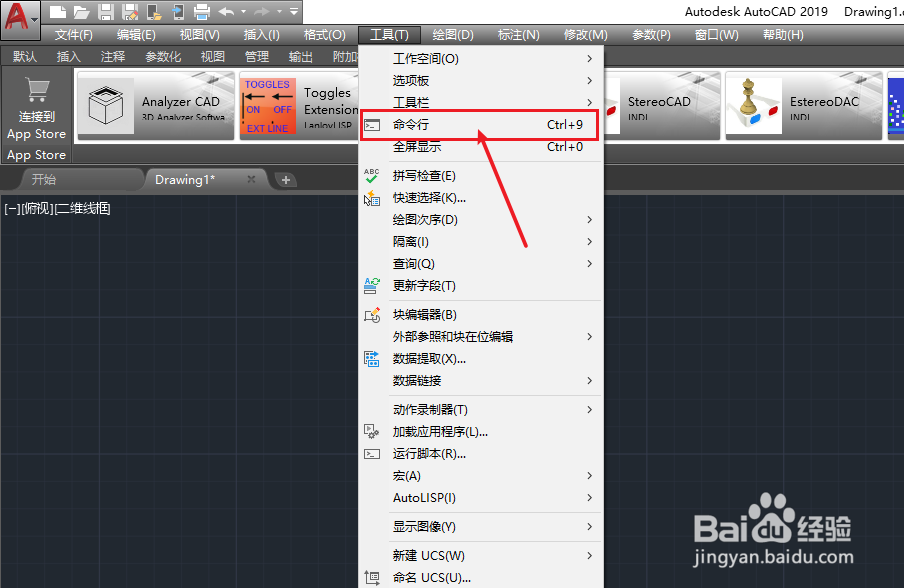Add a new drawing tab with plus

[x=285, y=180]
